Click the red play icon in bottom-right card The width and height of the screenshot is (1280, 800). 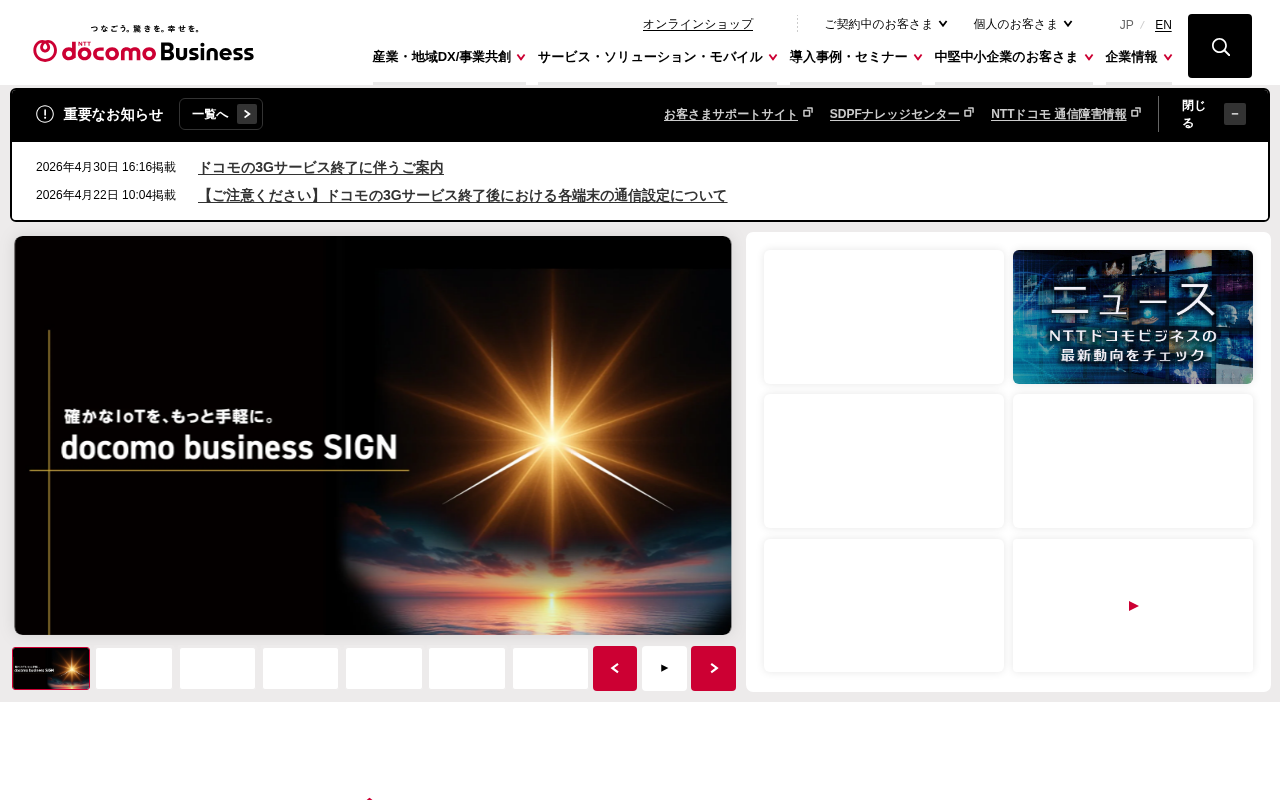pos(1133,605)
